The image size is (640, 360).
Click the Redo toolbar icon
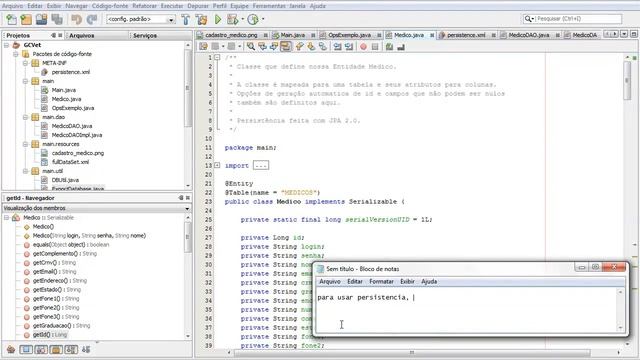[92, 19]
